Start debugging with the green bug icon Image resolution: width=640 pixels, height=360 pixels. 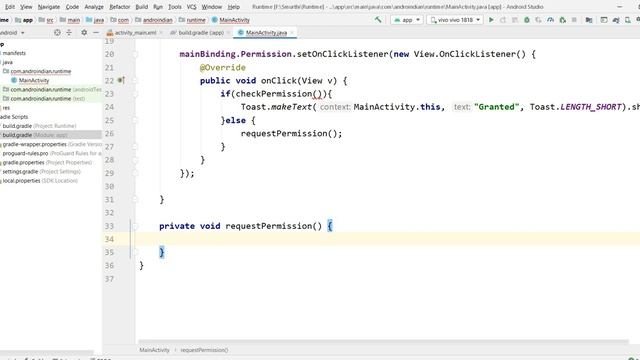[x=527, y=20]
